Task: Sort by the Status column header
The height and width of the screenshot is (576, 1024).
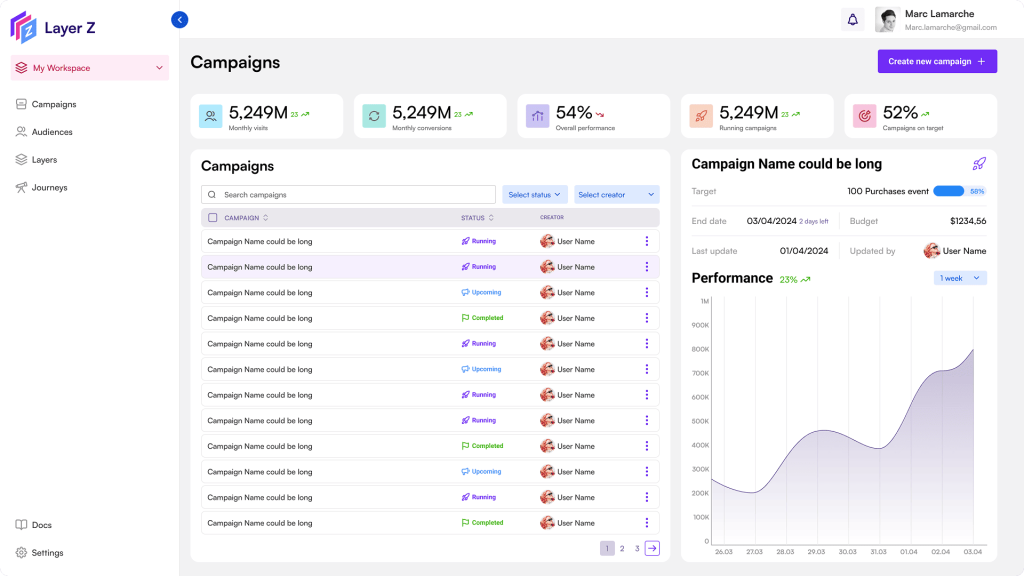Action: (x=477, y=217)
